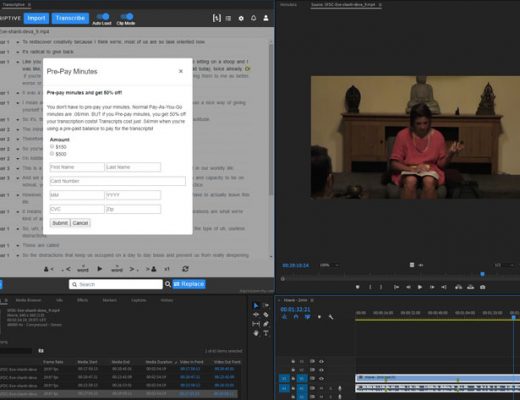Click the bracketed timecode icon in Transcriptive header

[x=217, y=18]
